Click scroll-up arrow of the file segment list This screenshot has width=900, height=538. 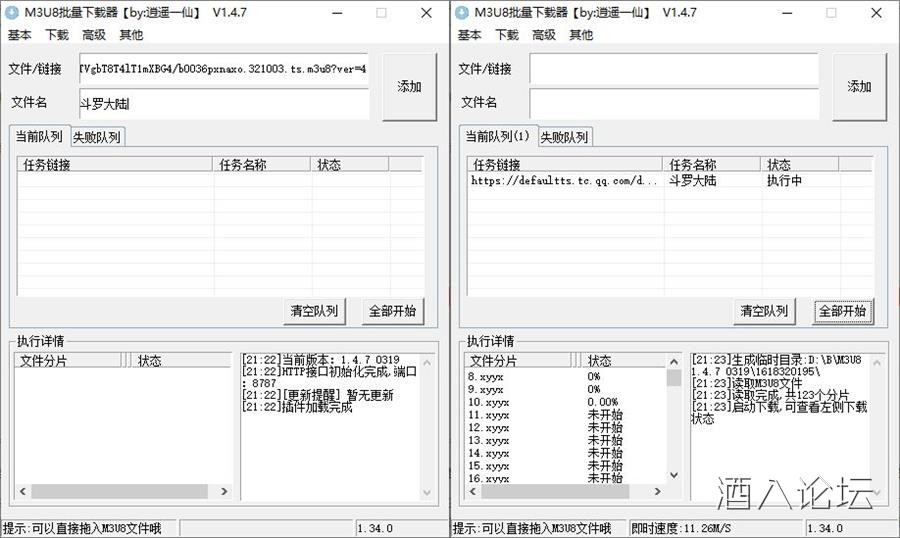coord(673,361)
